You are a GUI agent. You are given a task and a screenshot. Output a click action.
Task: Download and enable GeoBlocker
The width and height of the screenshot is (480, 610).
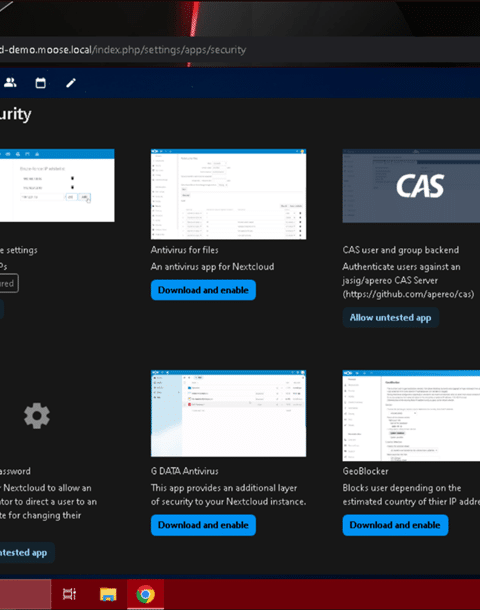(x=395, y=525)
